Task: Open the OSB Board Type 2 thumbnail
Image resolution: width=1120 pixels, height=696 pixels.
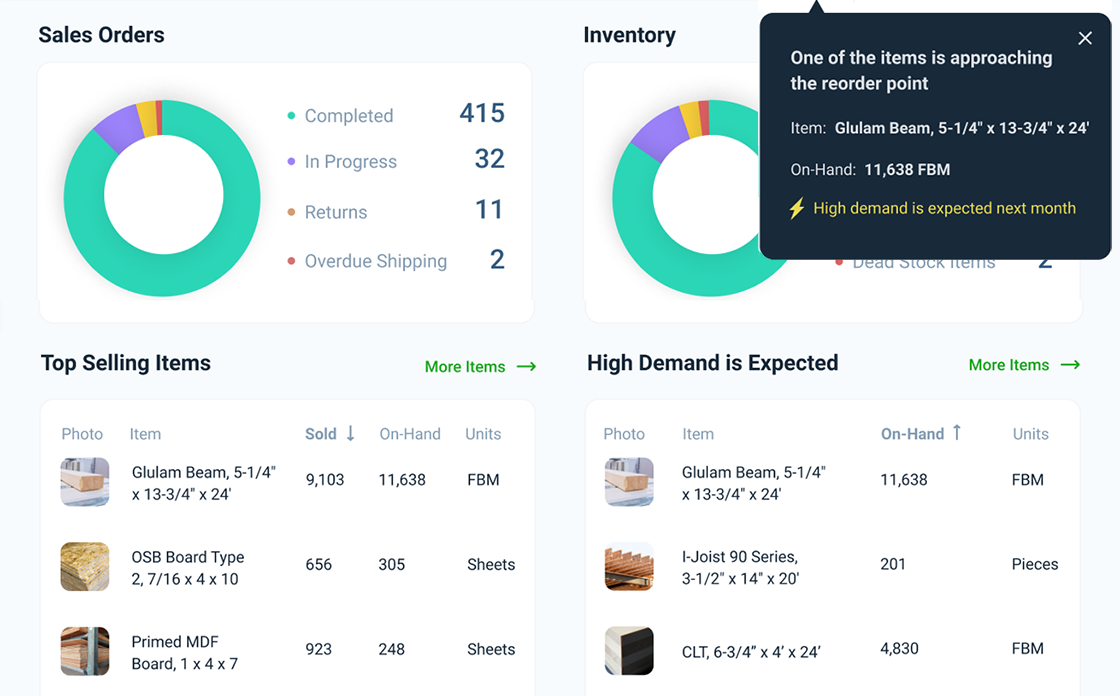Action: point(85,567)
